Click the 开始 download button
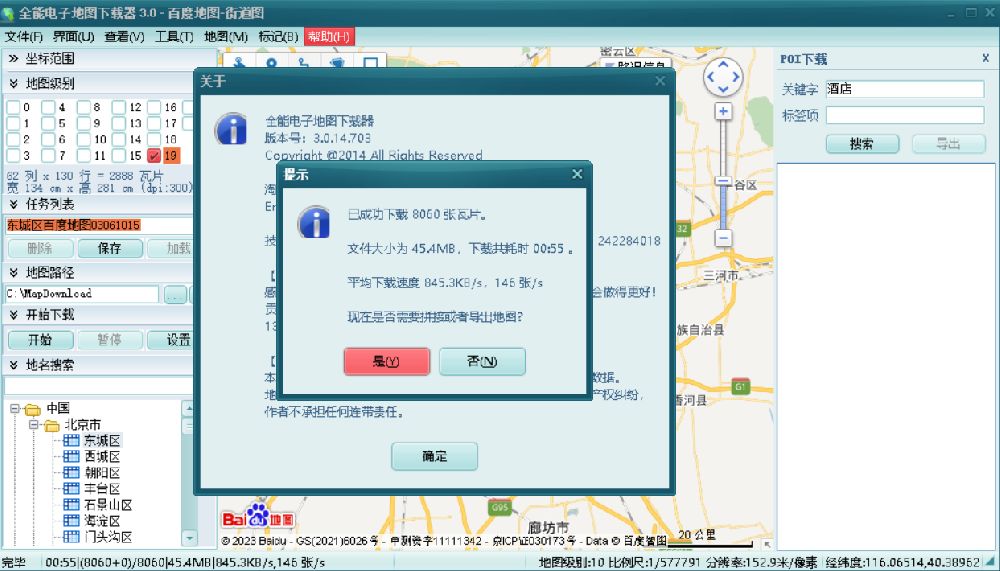Screen dimensions: 1000x571 pos(40,339)
